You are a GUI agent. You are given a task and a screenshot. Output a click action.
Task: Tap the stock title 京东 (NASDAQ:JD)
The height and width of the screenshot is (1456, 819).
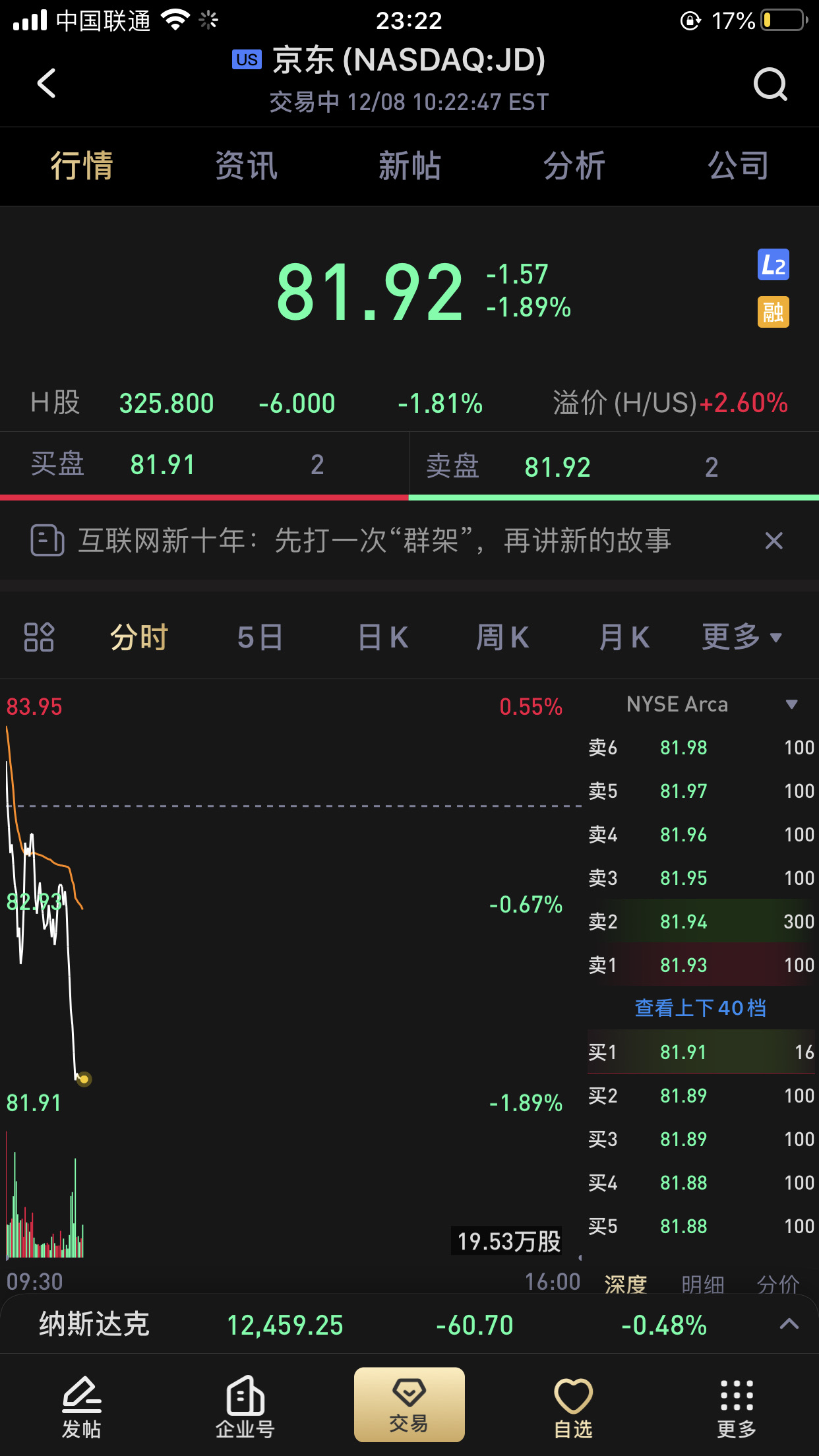(x=409, y=59)
